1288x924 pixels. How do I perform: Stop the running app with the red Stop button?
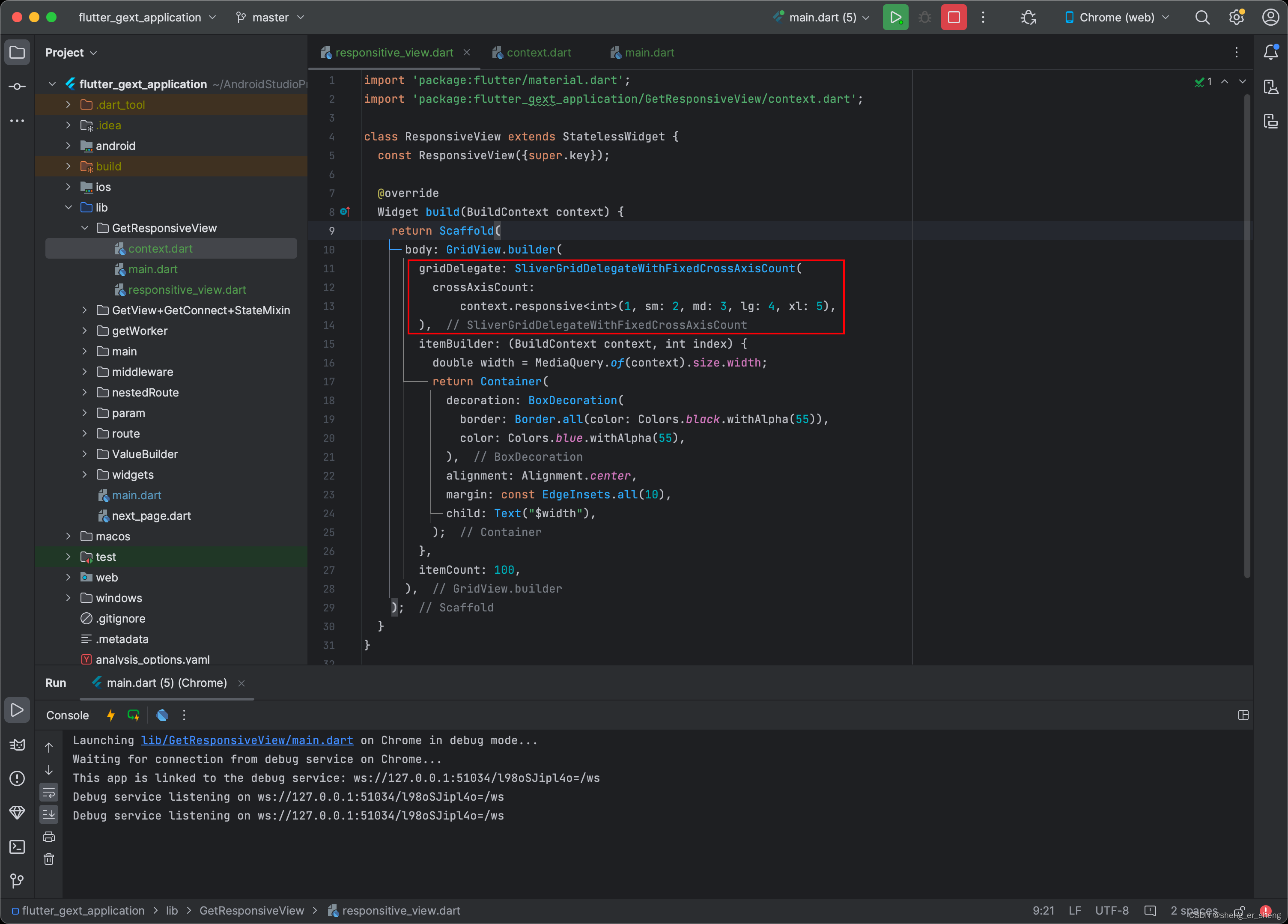coord(954,18)
